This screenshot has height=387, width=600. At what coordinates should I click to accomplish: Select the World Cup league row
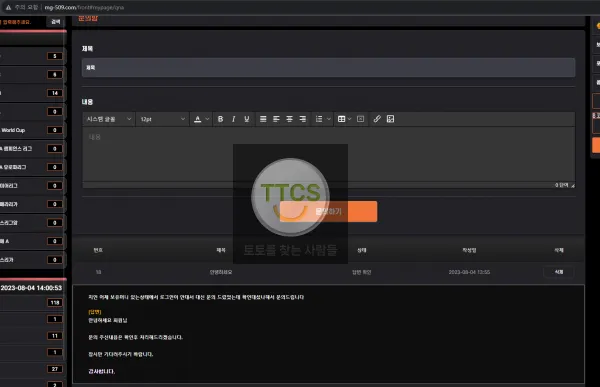[32, 130]
